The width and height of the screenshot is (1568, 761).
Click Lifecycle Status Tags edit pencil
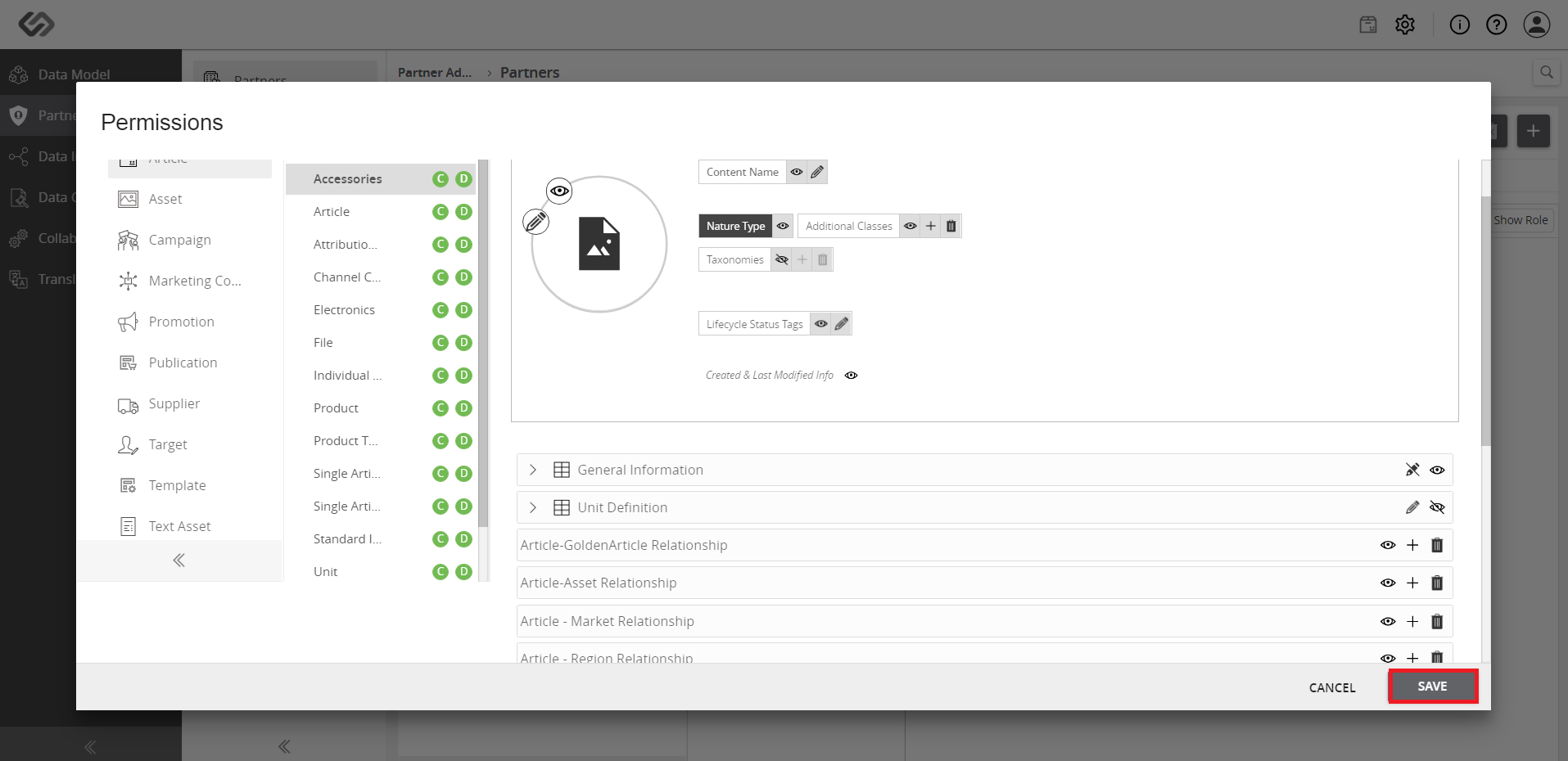(842, 324)
